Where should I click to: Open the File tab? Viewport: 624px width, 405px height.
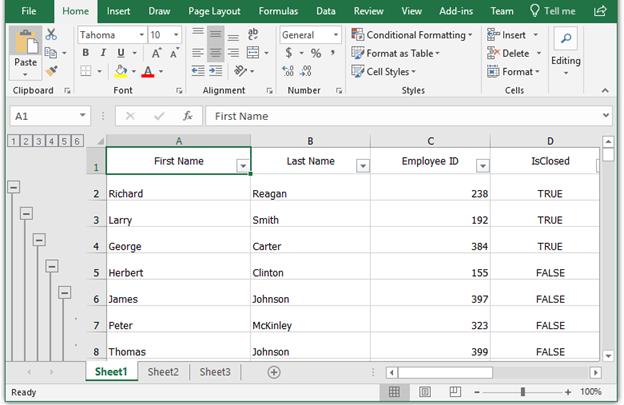(x=29, y=11)
